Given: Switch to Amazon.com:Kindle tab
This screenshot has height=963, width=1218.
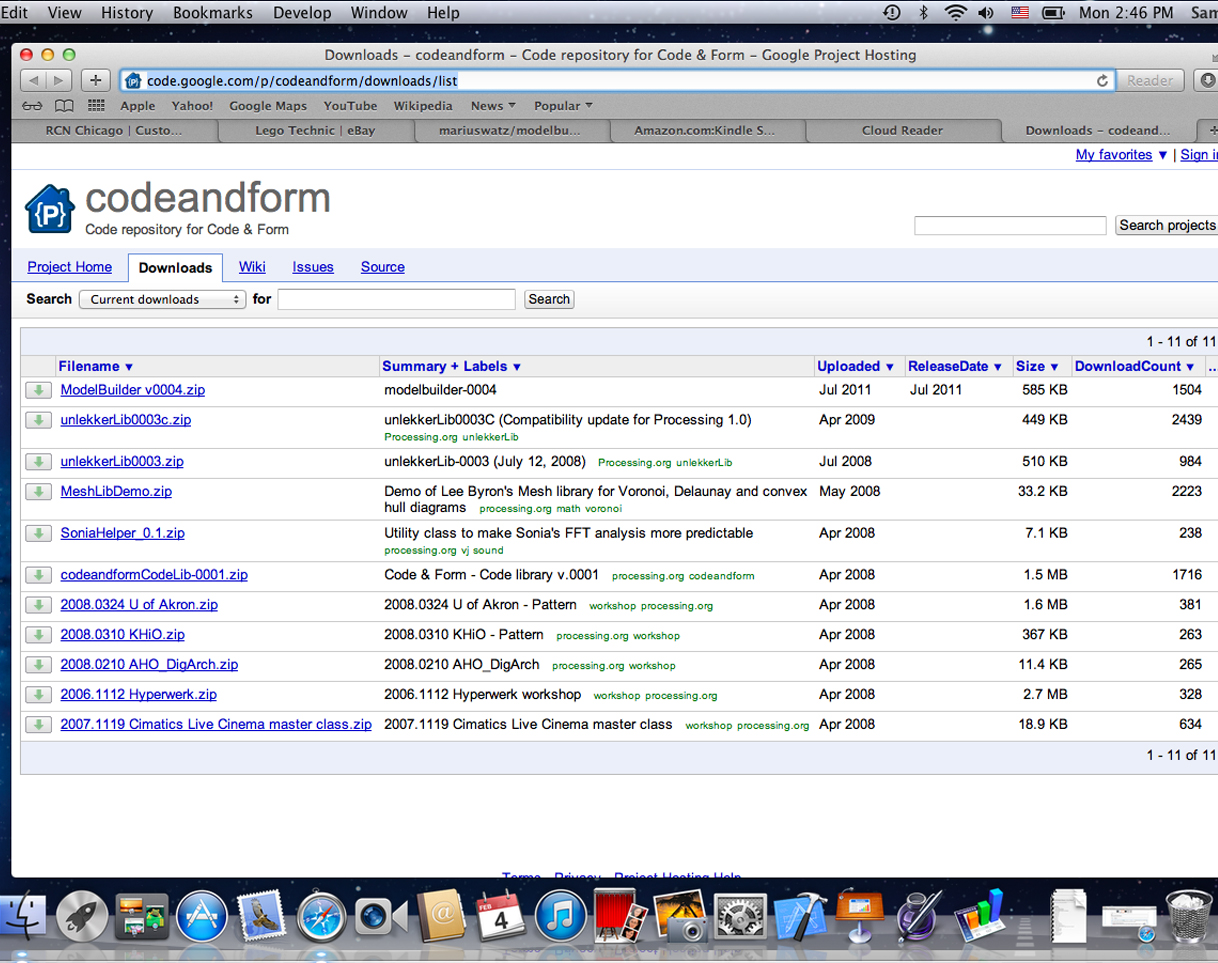Looking at the screenshot, I should click(704, 131).
